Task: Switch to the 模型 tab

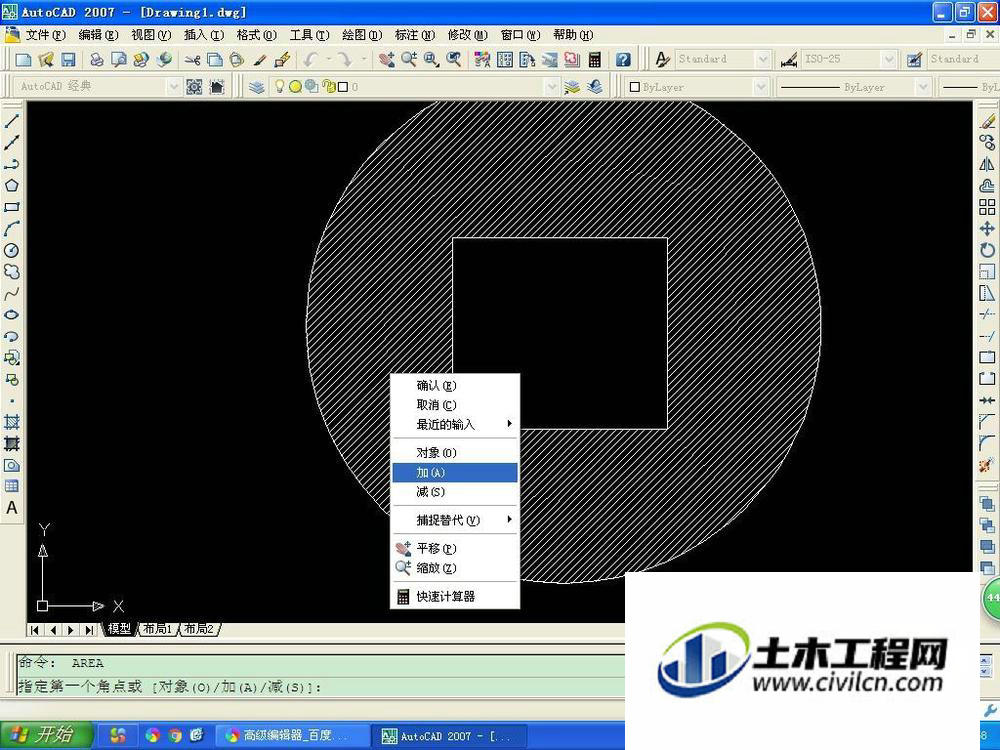Action: pos(119,629)
